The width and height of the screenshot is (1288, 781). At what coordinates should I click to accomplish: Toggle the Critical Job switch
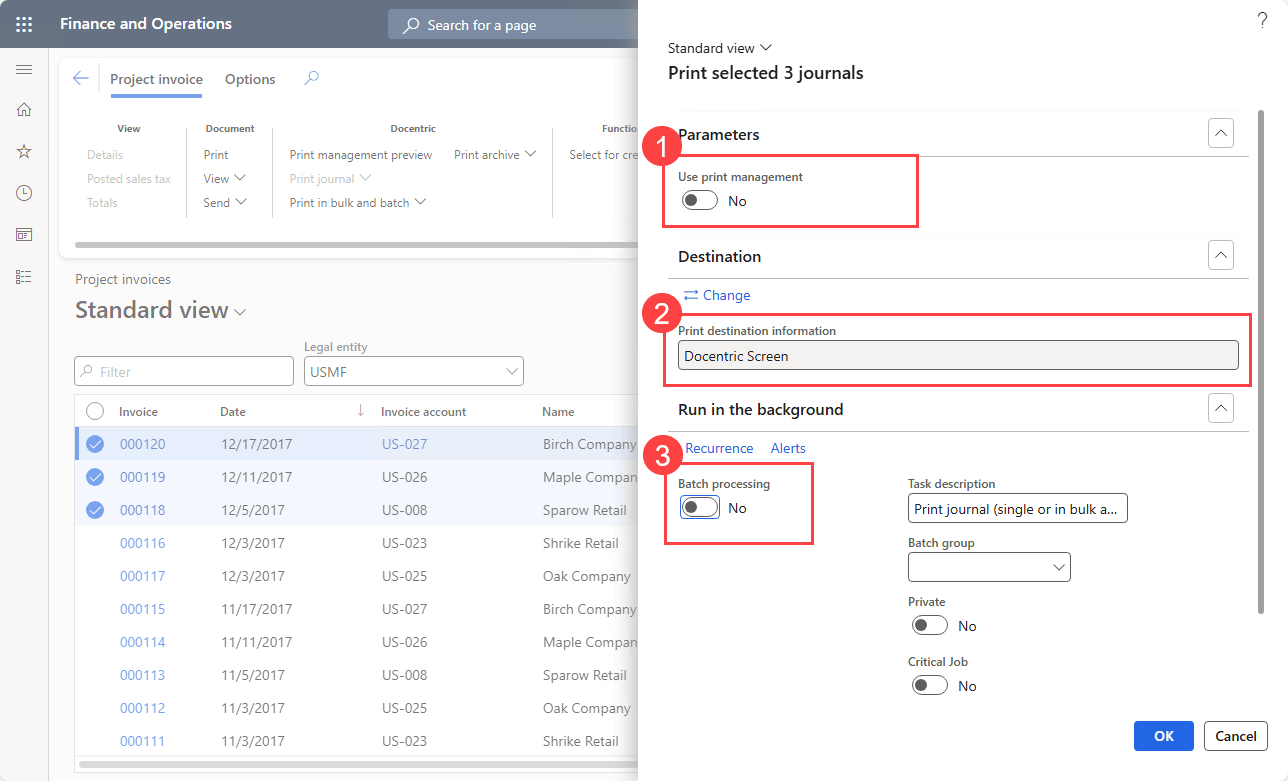(929, 686)
